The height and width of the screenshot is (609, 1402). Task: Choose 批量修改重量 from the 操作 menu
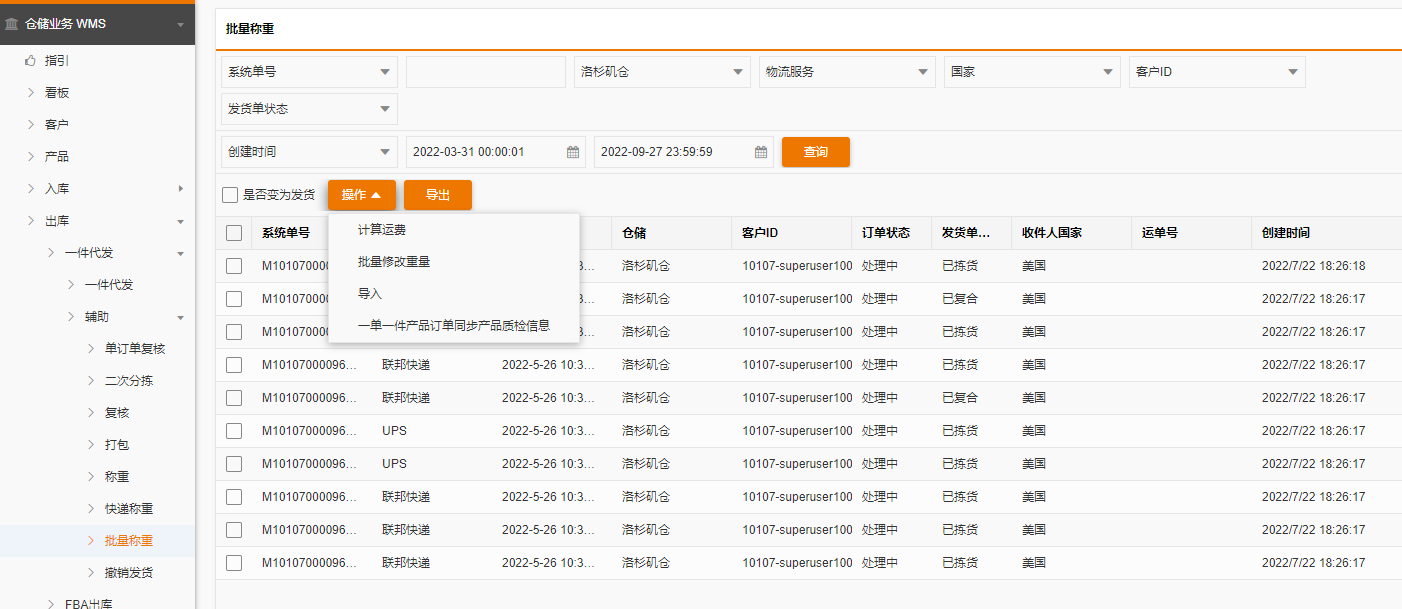coord(454,262)
